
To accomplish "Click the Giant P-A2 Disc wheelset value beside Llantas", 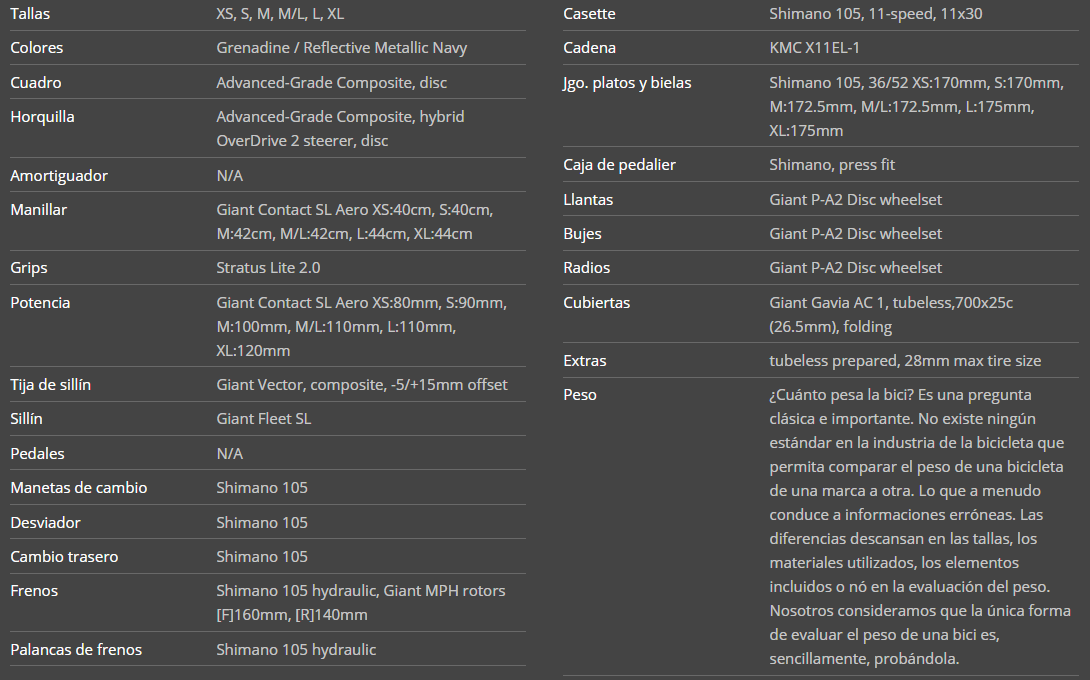I will pos(855,200).
